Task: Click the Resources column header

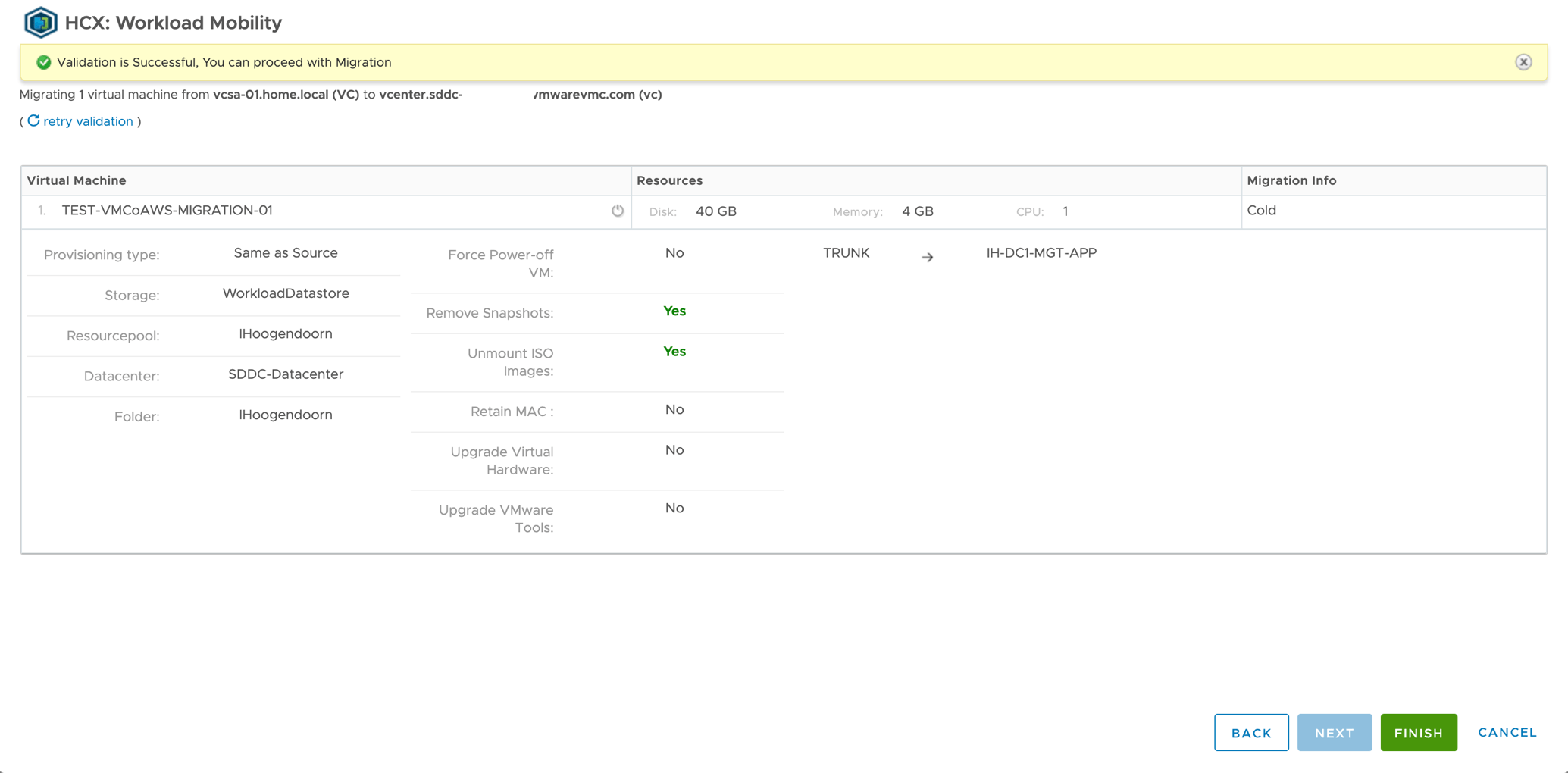Action: (x=669, y=180)
